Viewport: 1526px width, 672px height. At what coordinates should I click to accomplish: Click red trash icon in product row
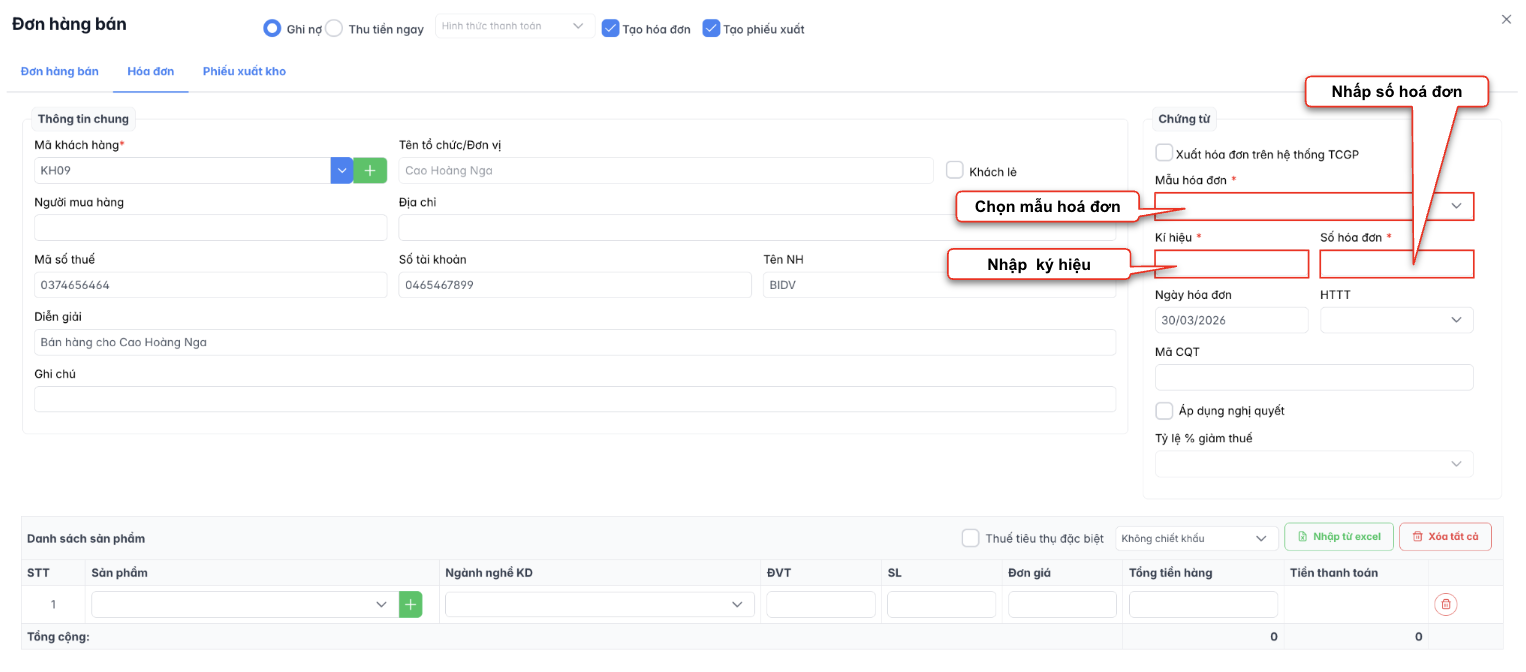click(x=1445, y=604)
